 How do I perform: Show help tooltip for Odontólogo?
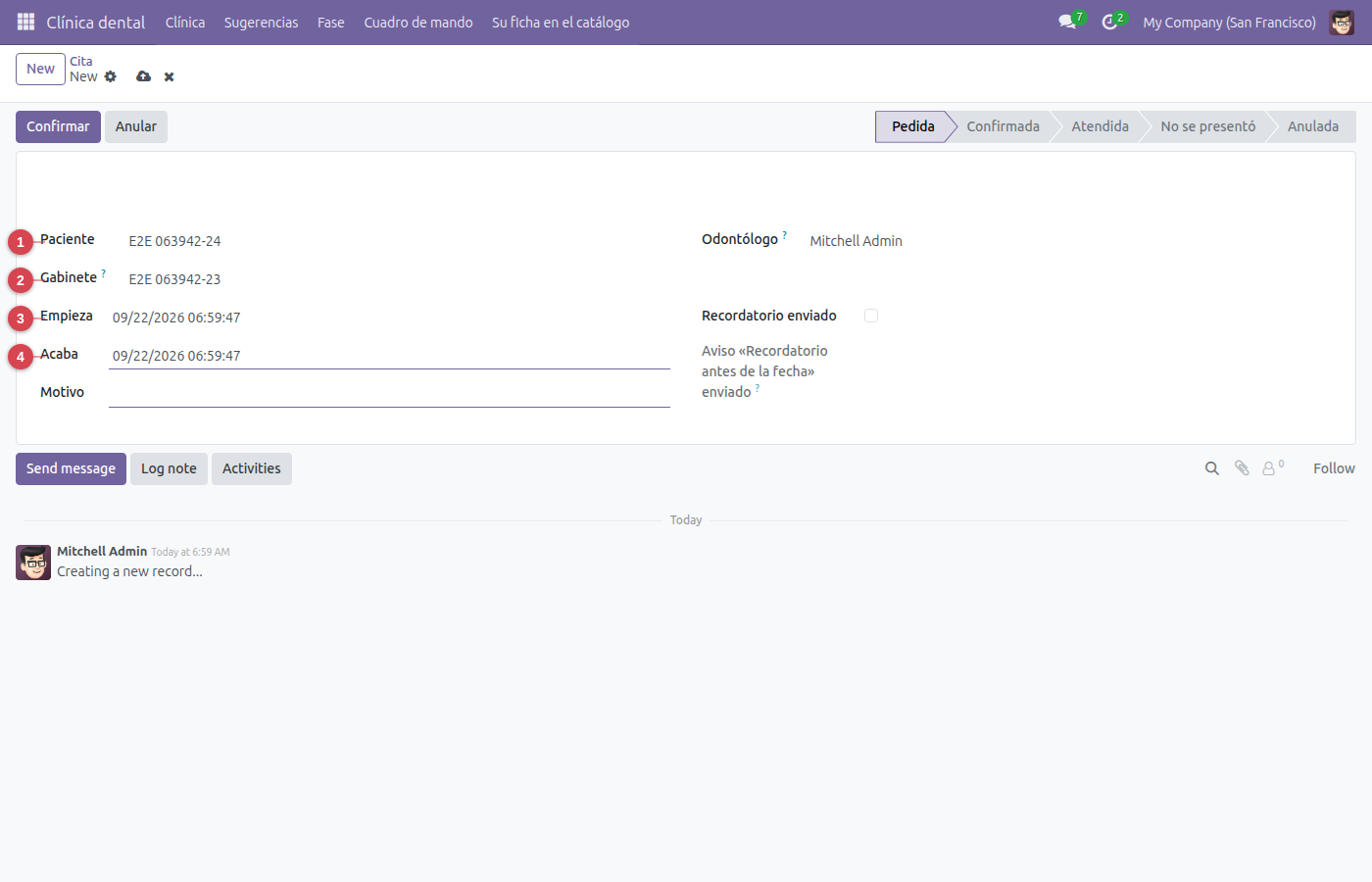[x=785, y=235]
